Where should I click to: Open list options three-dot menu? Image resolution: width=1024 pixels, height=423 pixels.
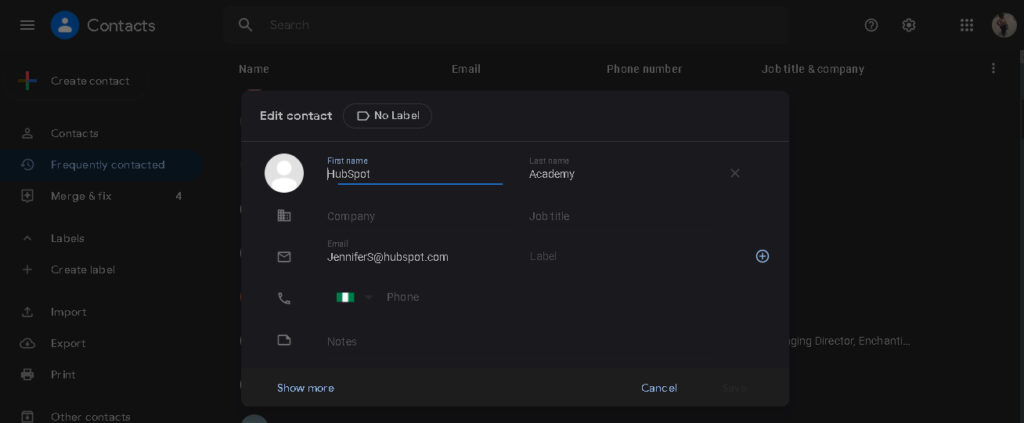pos(993,68)
